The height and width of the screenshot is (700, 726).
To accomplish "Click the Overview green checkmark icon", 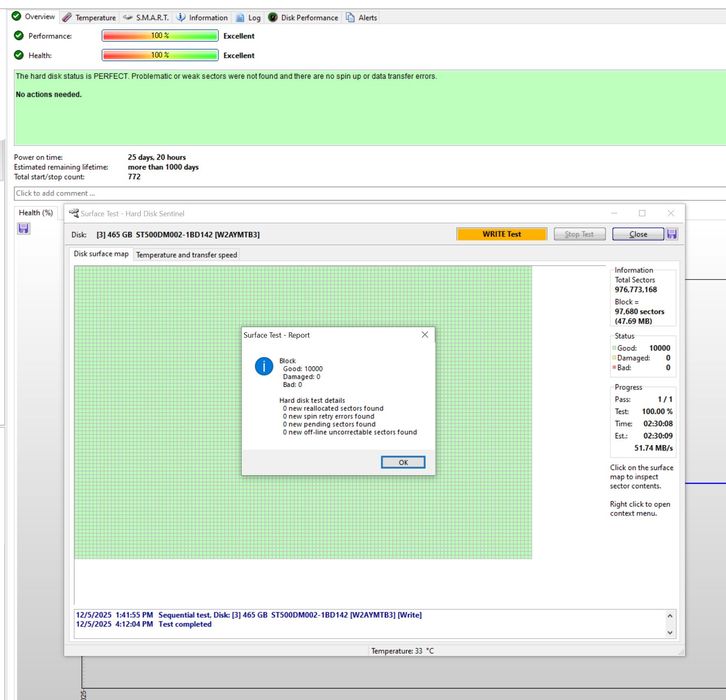I will click(16, 16).
